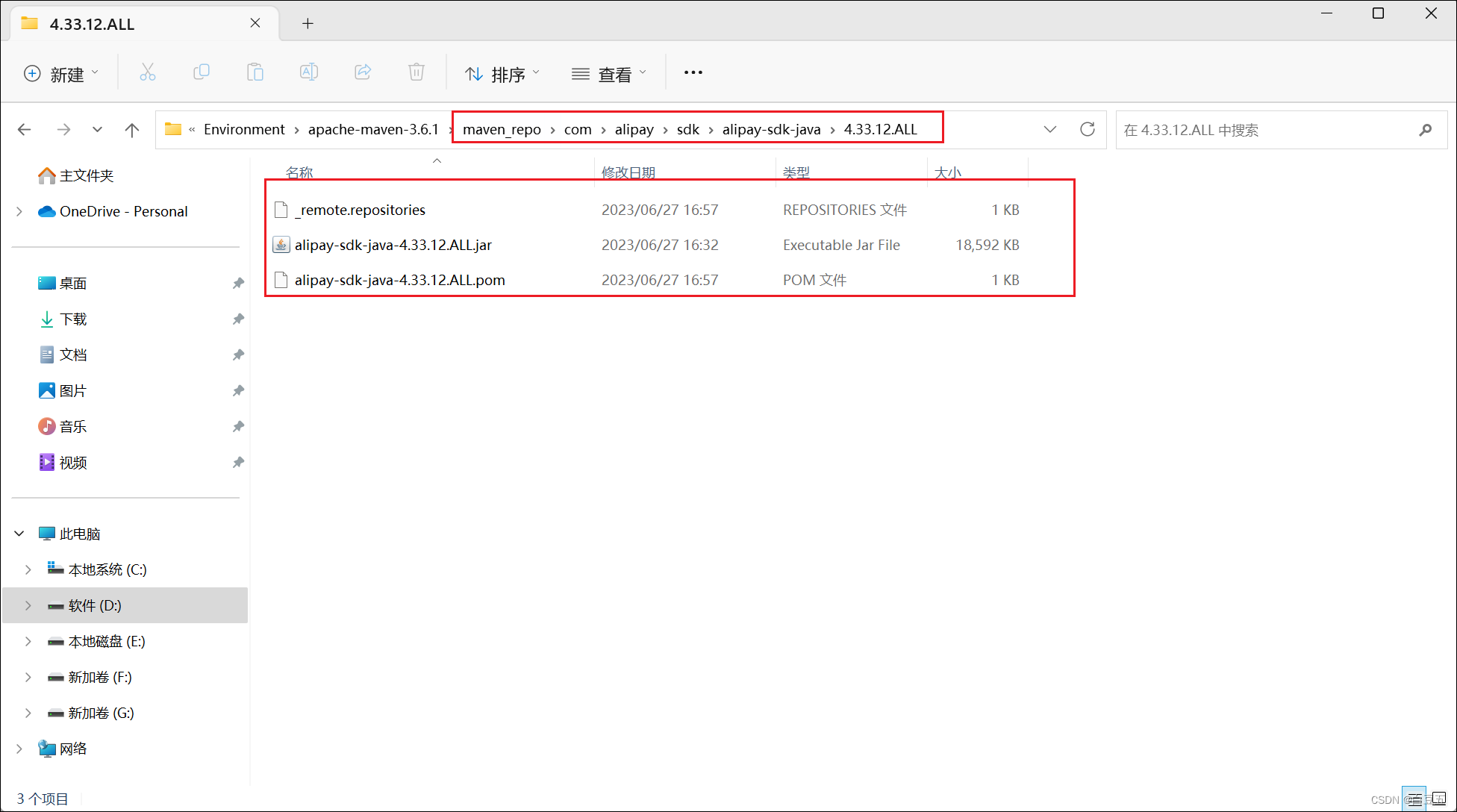Viewport: 1457px width, 812px height.
Task: Collapse the 此电脑 tree node
Action: point(19,534)
